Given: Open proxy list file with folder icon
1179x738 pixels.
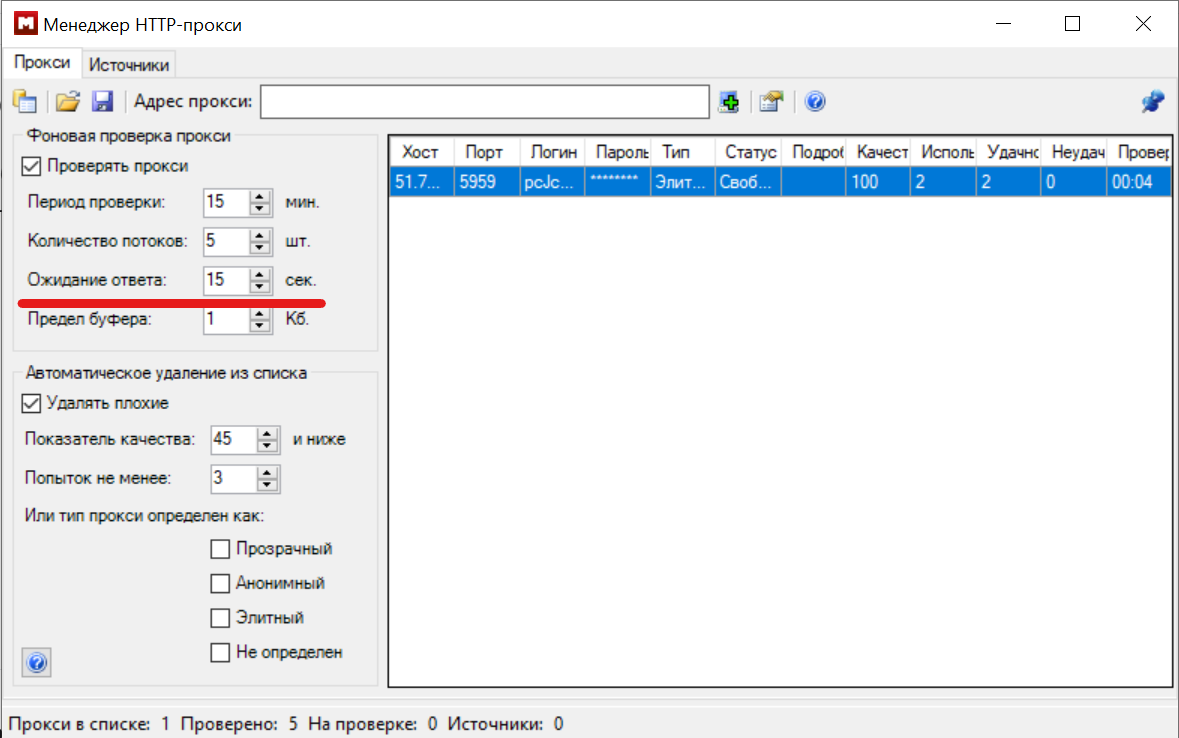Looking at the screenshot, I should pyautogui.click(x=67, y=101).
